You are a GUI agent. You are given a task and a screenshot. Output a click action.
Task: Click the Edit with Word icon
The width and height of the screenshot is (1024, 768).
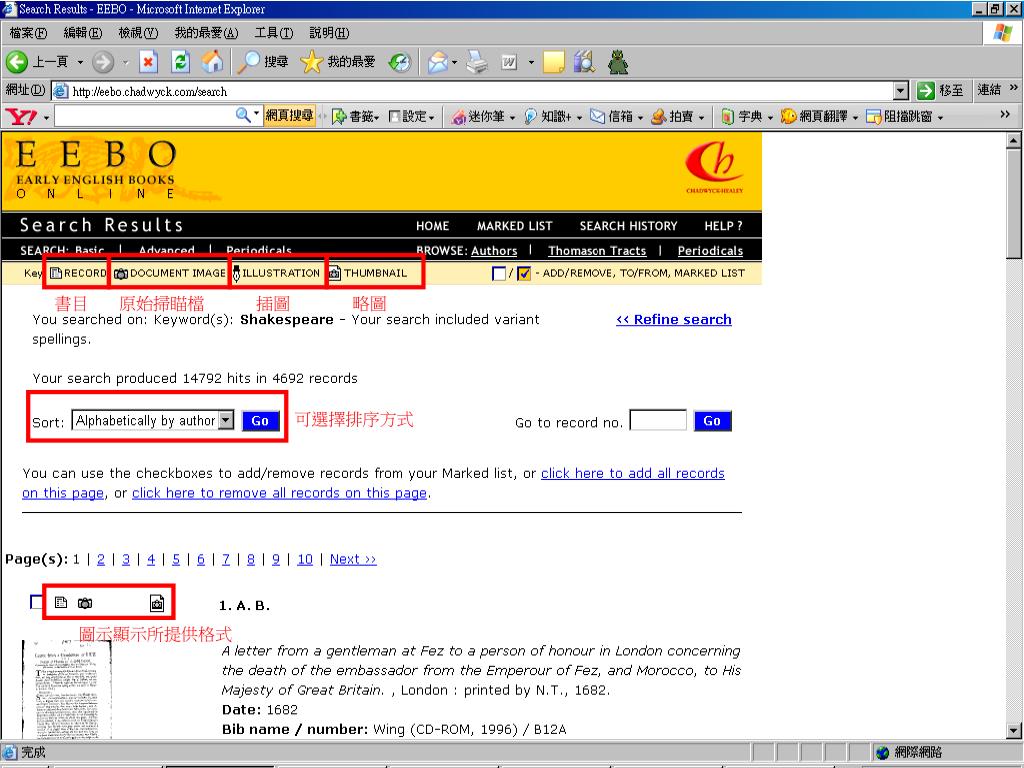[509, 62]
